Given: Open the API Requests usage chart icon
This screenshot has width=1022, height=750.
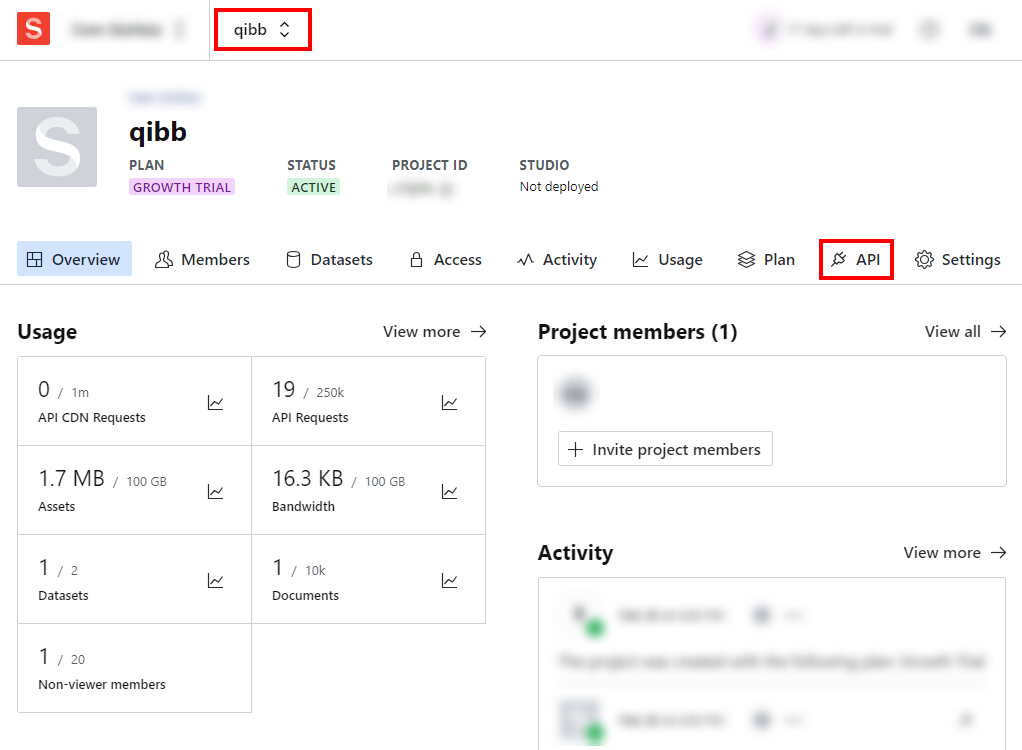Looking at the screenshot, I should pos(450,402).
